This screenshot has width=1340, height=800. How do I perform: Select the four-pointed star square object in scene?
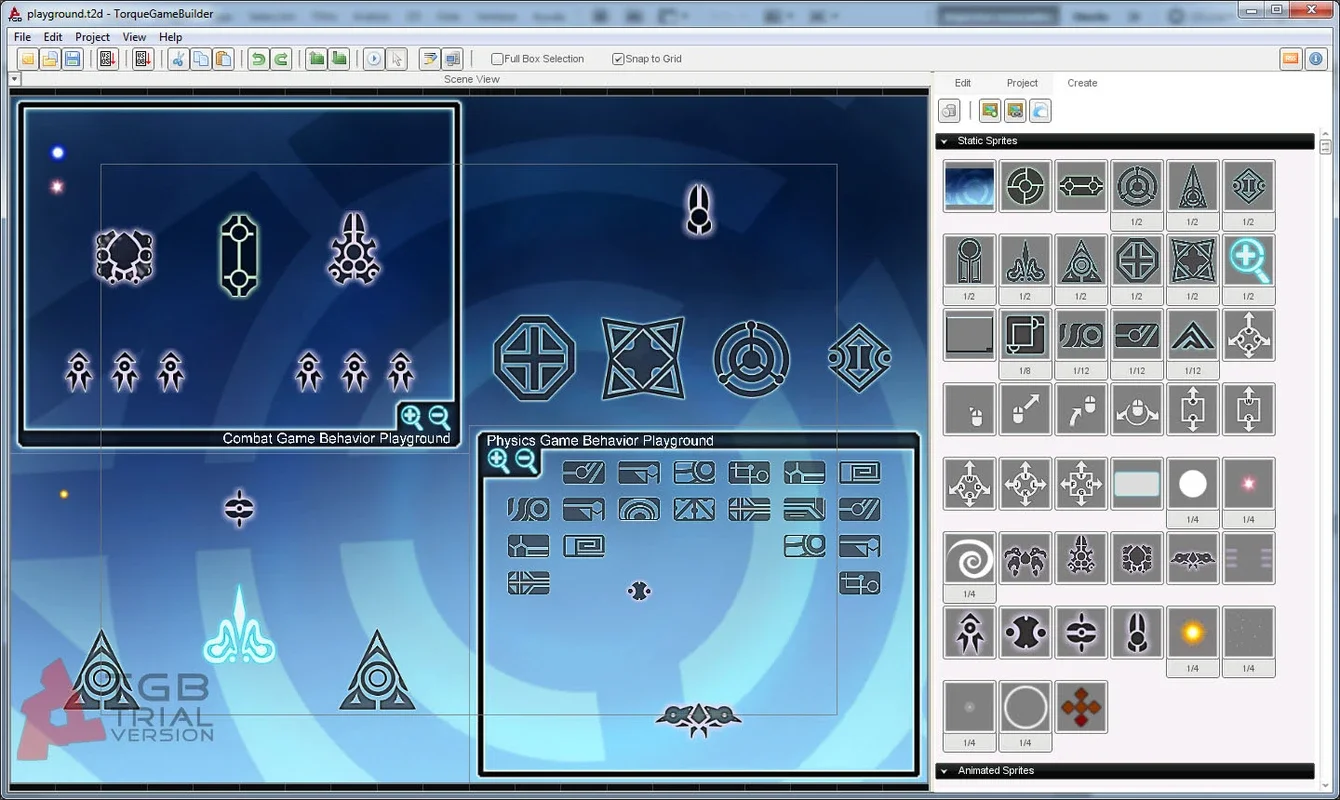tap(643, 358)
